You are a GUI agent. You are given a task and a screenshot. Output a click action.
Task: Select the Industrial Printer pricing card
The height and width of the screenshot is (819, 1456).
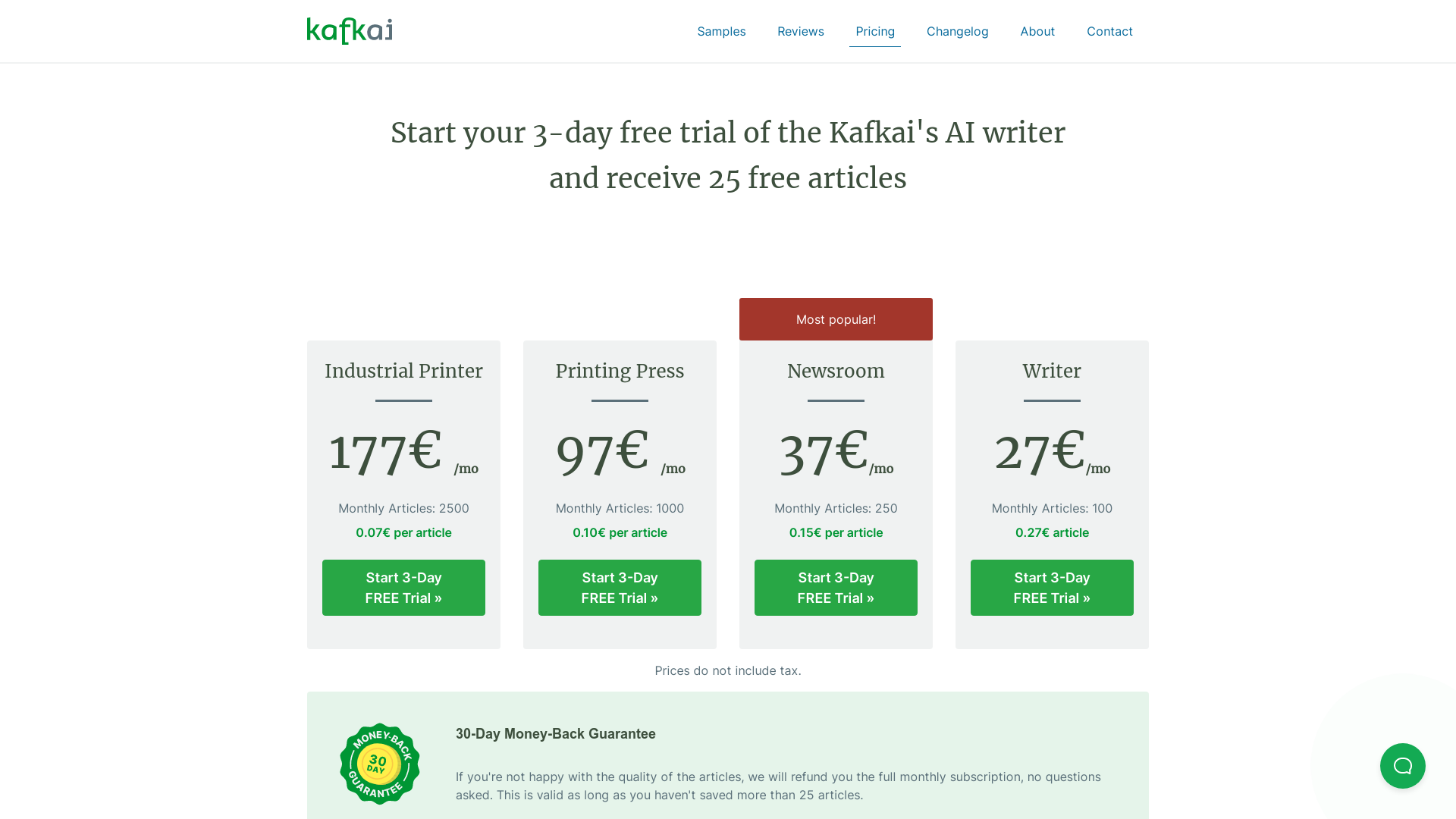(x=404, y=494)
